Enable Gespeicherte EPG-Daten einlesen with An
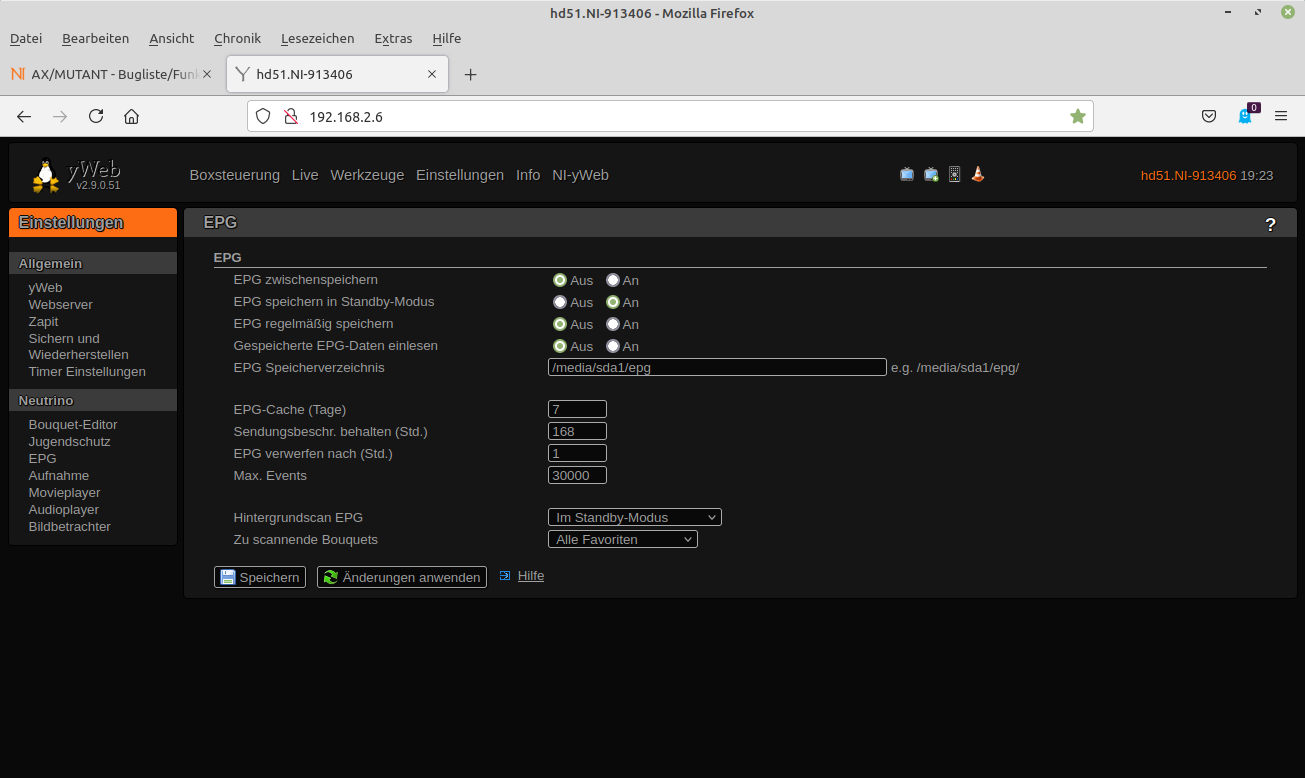Viewport: 1305px width, 778px height. click(613, 346)
